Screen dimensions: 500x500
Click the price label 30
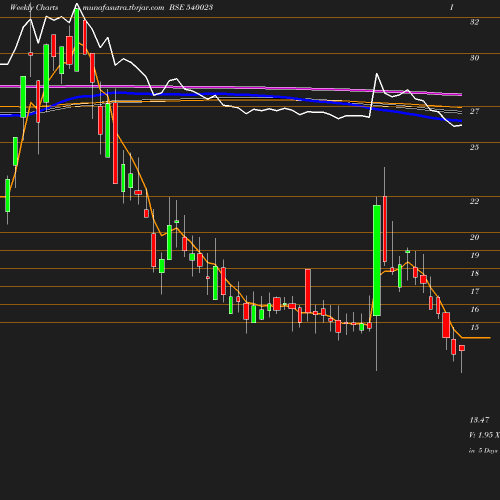(474, 58)
